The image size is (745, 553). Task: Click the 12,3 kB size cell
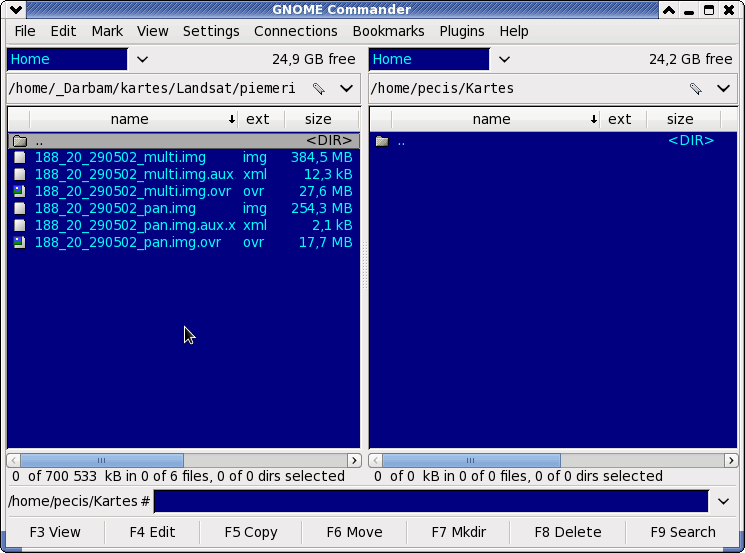click(328, 174)
